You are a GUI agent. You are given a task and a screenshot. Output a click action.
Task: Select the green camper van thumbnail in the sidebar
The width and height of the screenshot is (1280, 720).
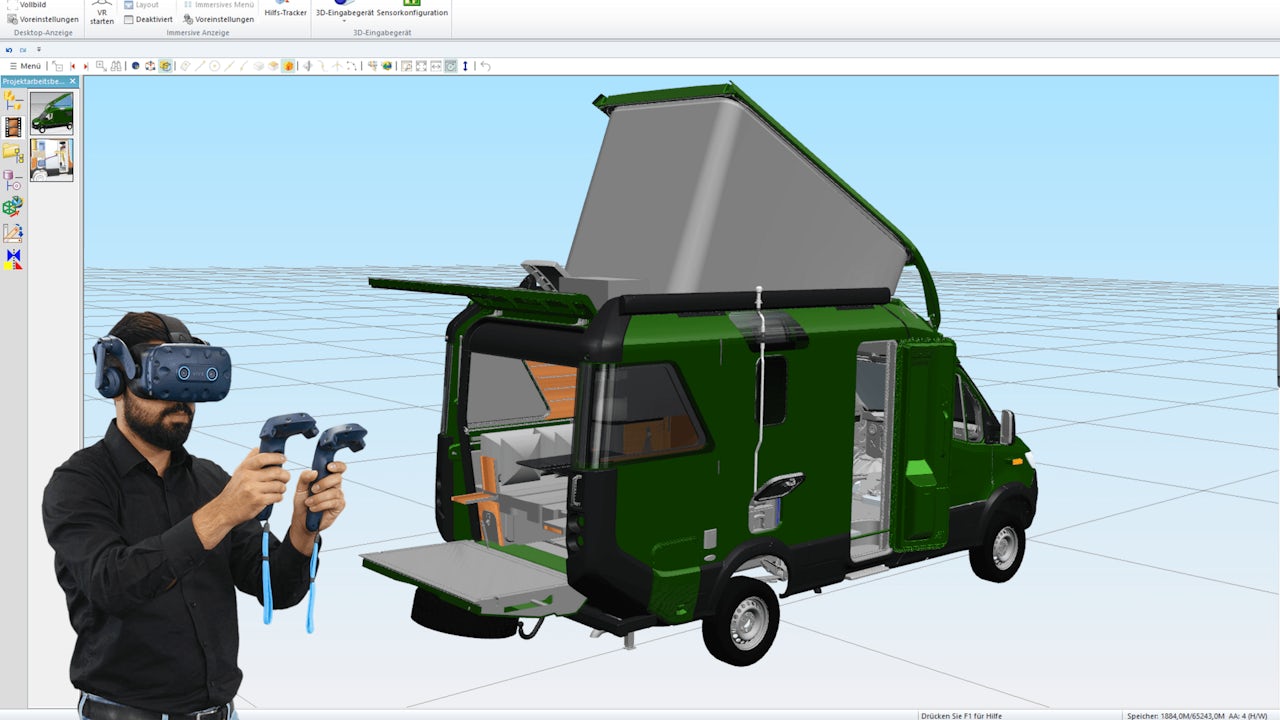pos(52,113)
